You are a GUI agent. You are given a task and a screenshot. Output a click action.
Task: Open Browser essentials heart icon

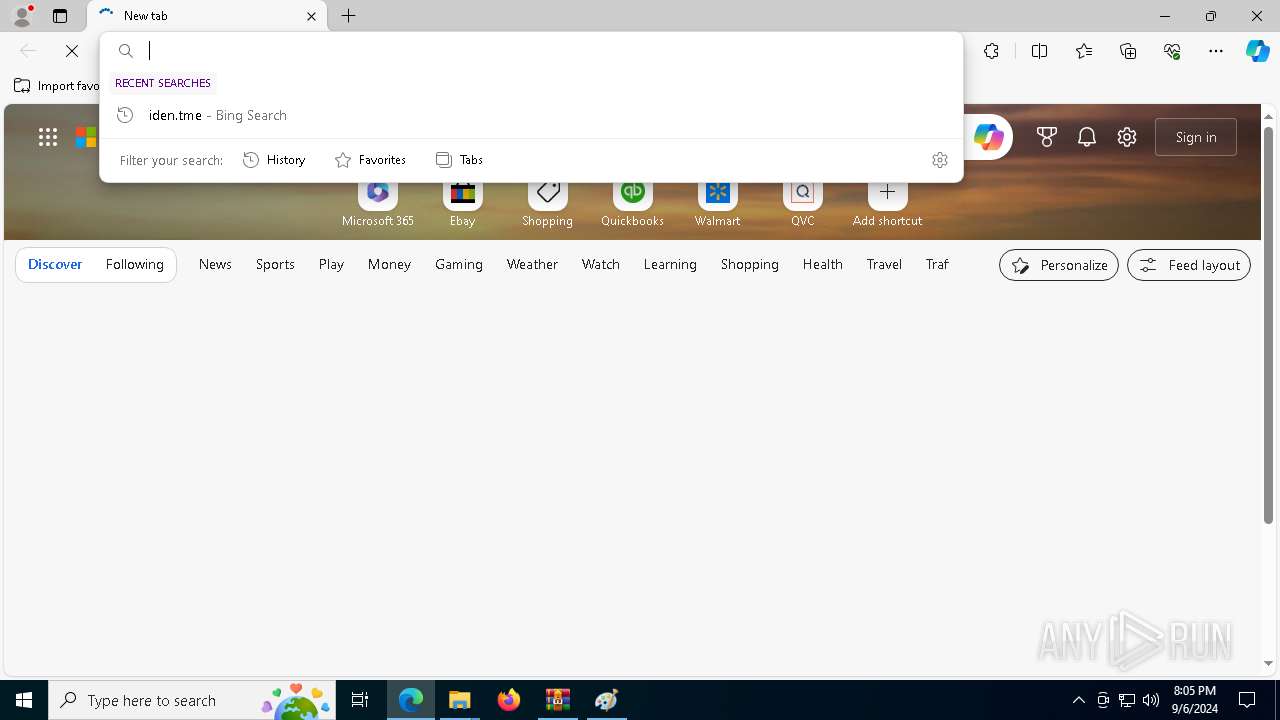point(1172,51)
